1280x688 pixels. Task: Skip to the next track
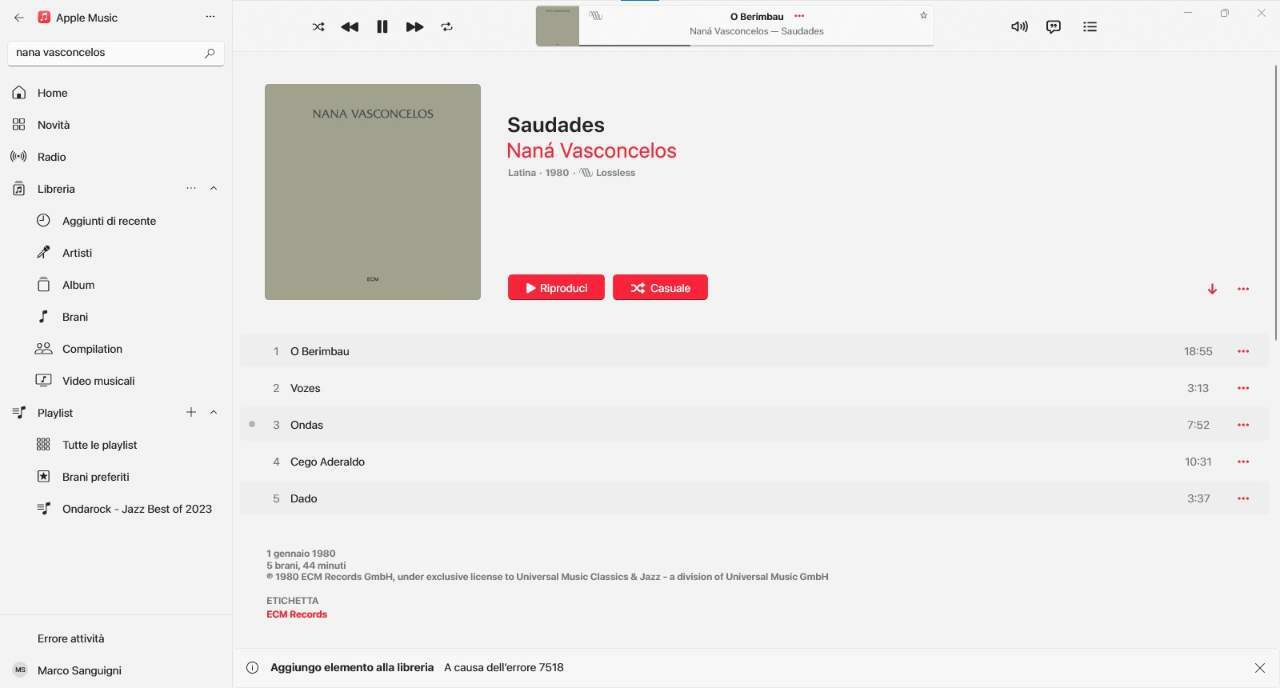(x=414, y=27)
